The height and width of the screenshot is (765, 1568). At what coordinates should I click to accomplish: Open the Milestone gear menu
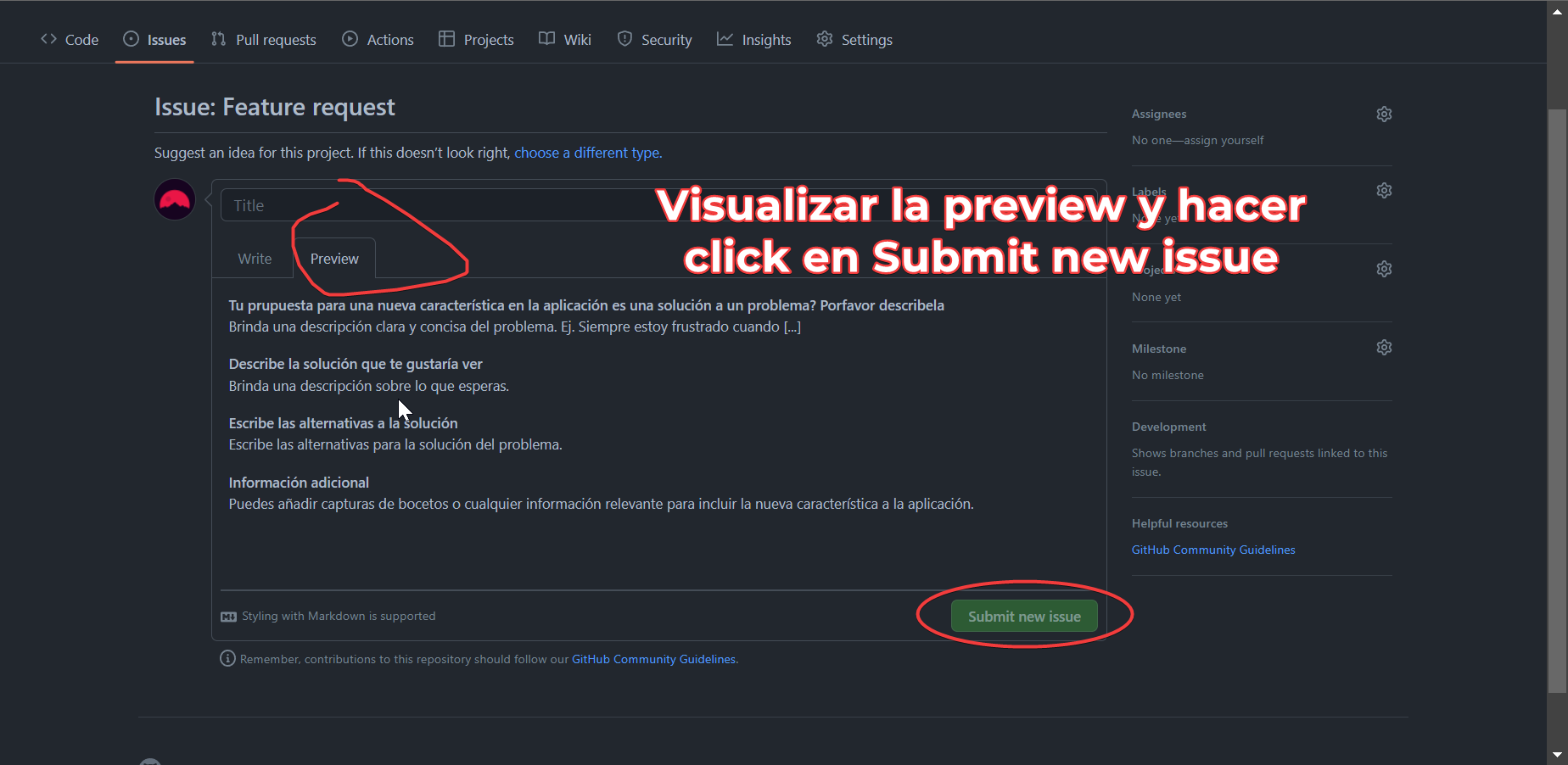pos(1384,348)
